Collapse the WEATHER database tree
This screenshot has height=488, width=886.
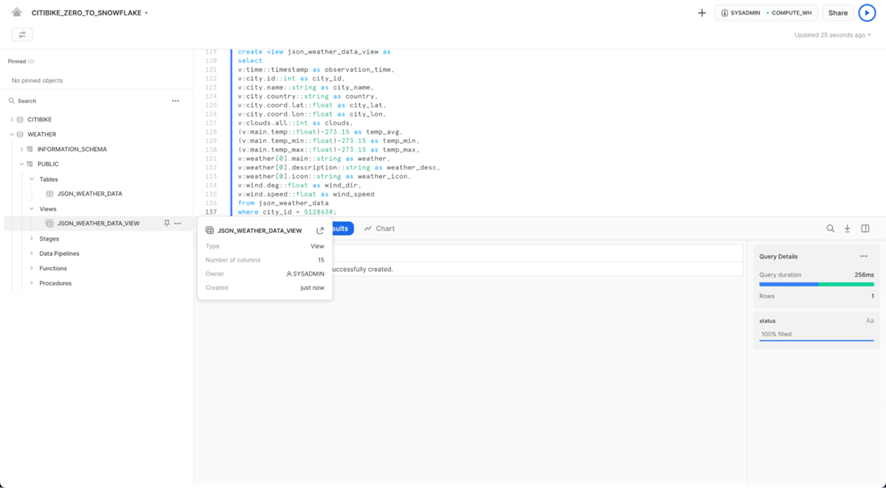(12, 134)
